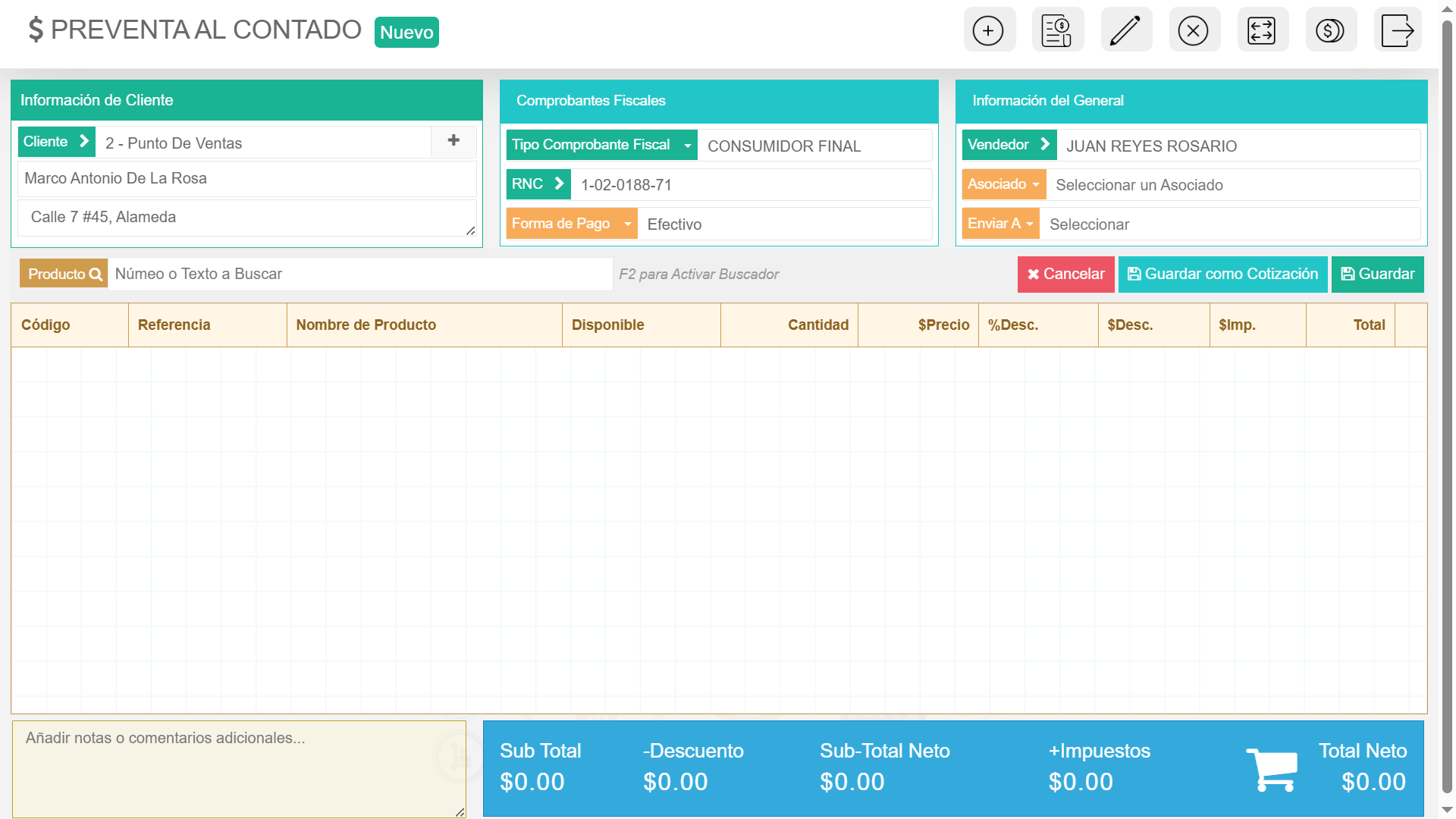
Task: Open the invoice document list icon
Action: (x=1056, y=31)
